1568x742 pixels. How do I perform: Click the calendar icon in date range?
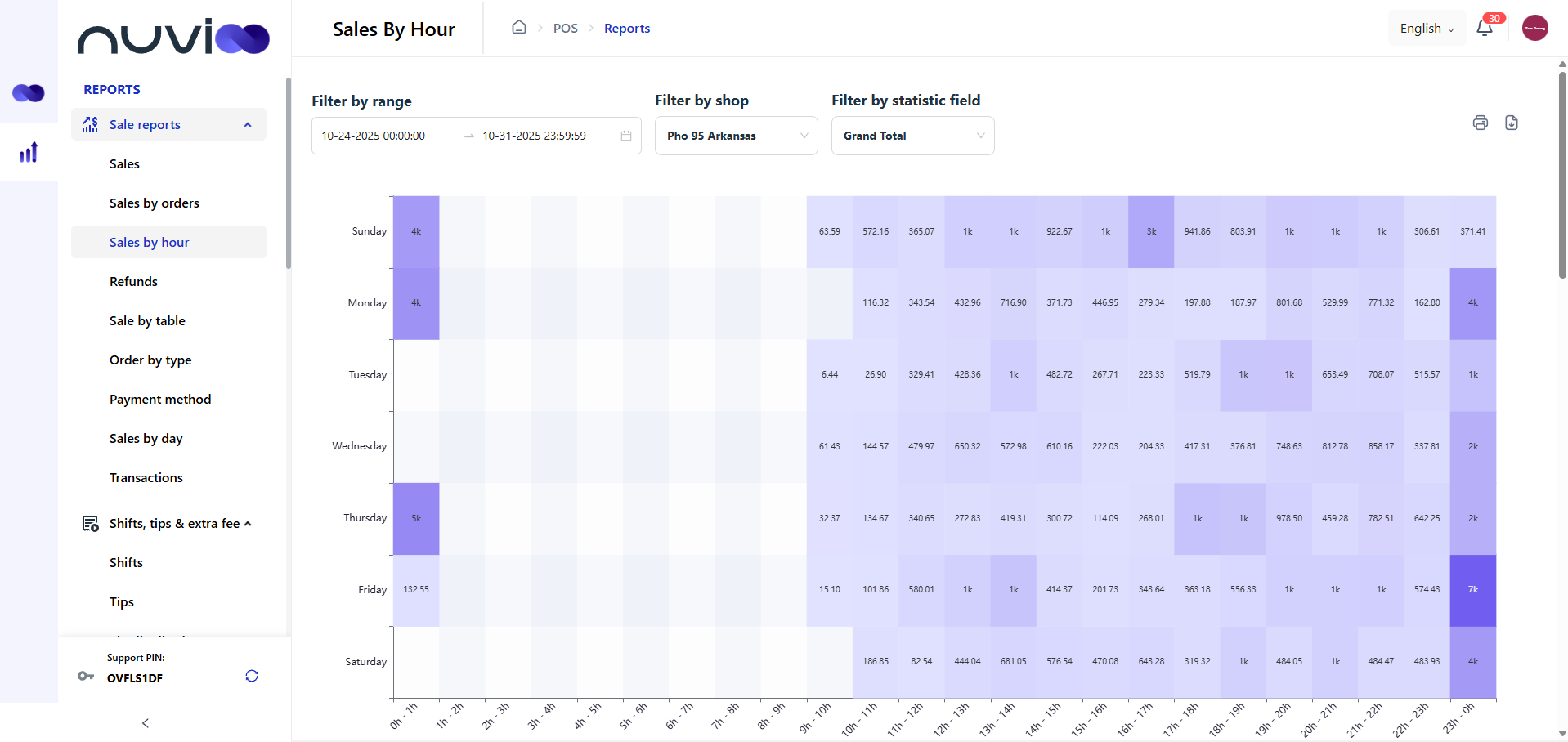[626, 136]
